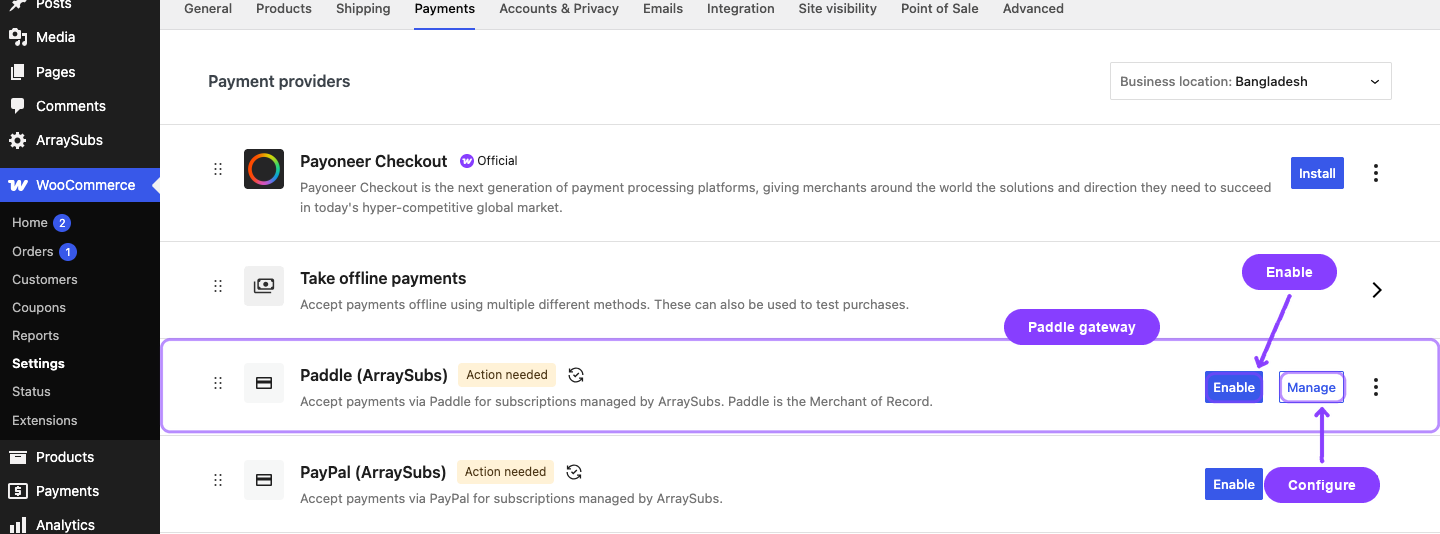Click the Payoneer Checkout title

coord(374,161)
